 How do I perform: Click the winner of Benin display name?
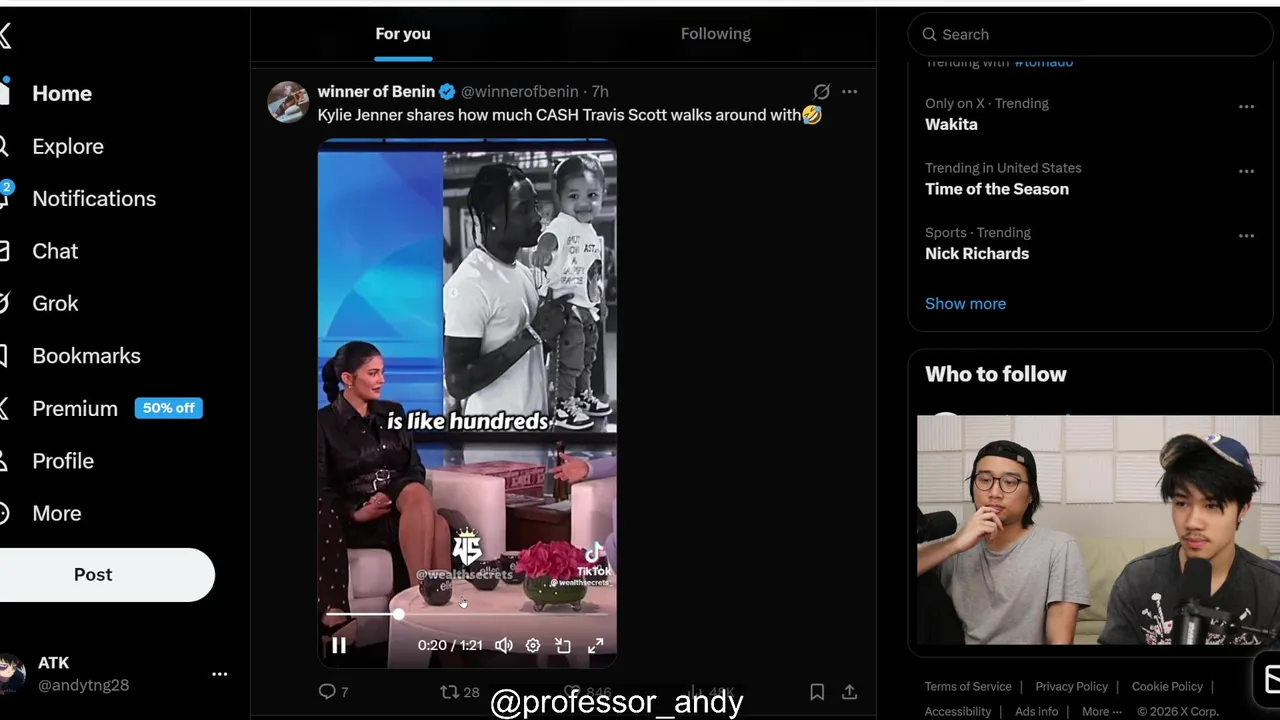(376, 91)
